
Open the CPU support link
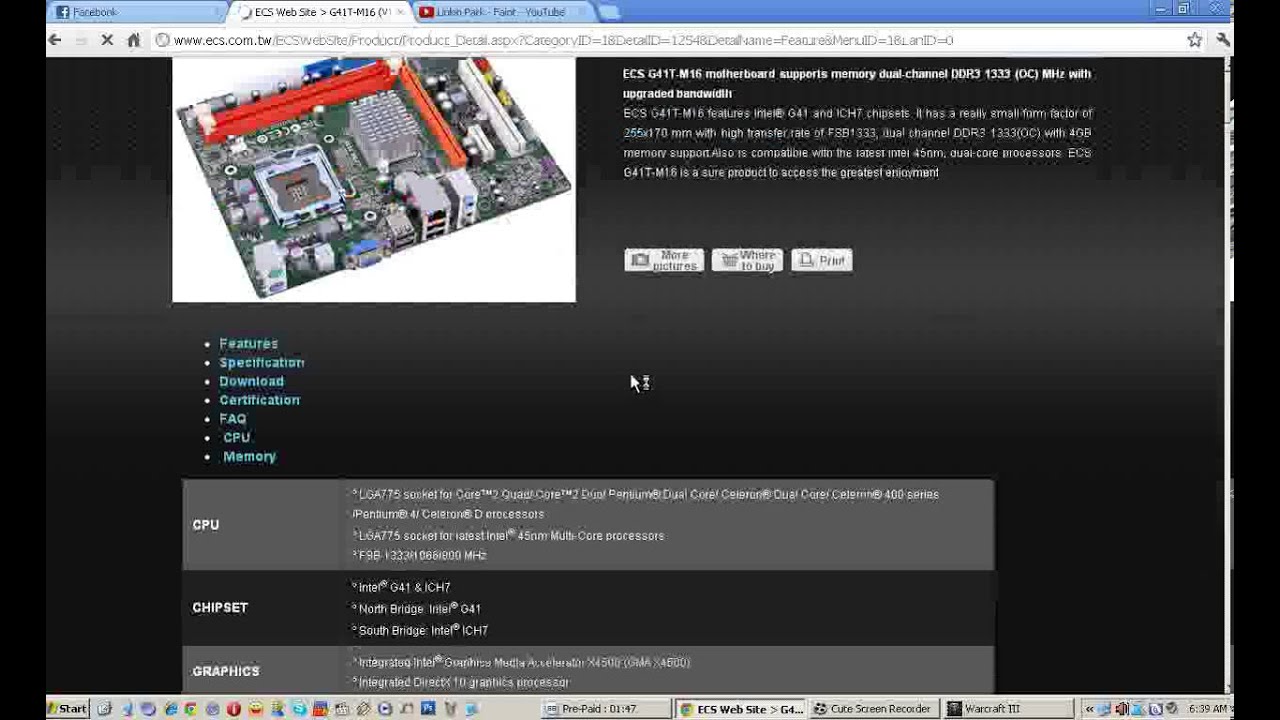tap(236, 437)
